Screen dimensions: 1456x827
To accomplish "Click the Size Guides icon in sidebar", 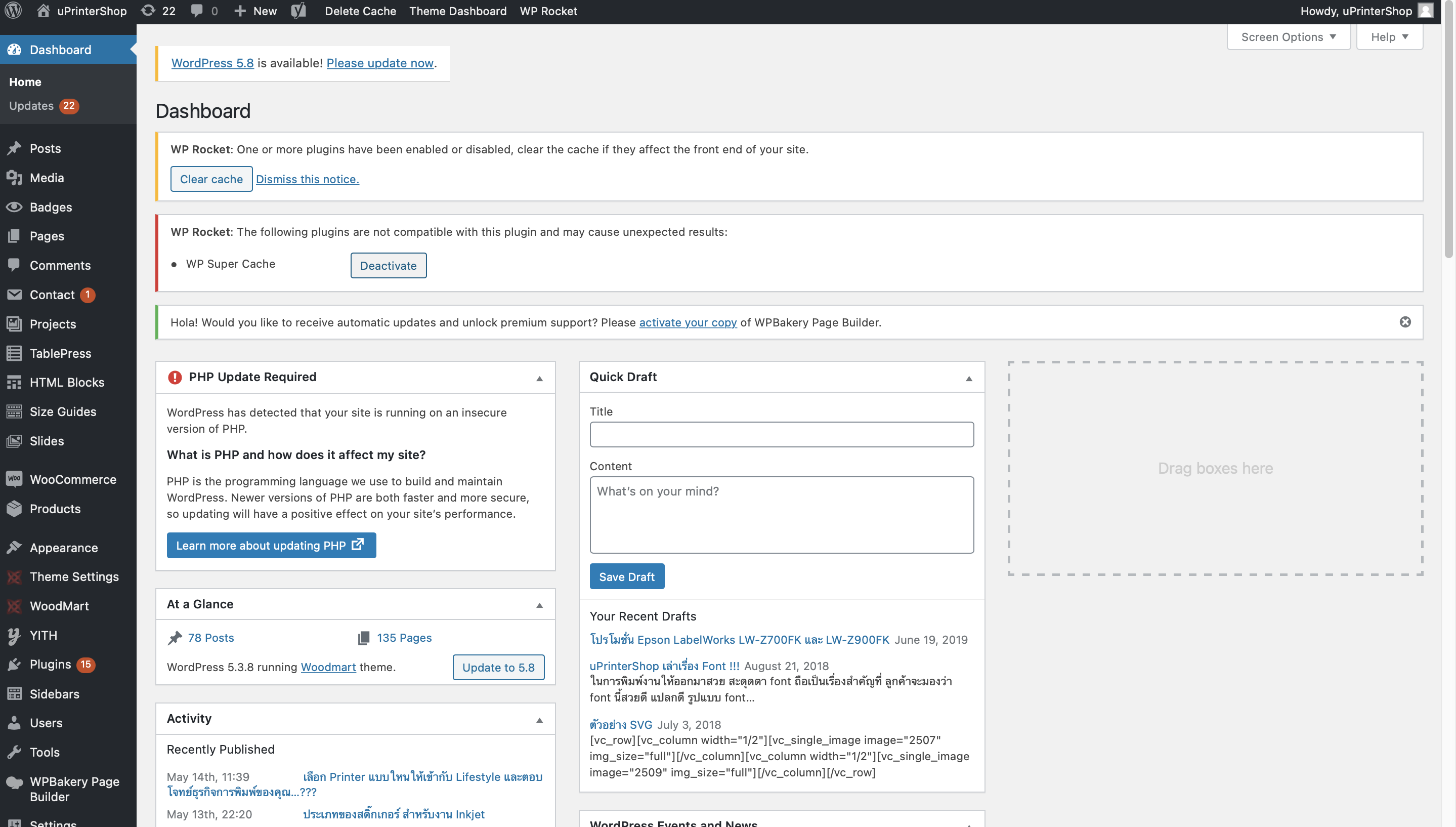I will 14,412.
